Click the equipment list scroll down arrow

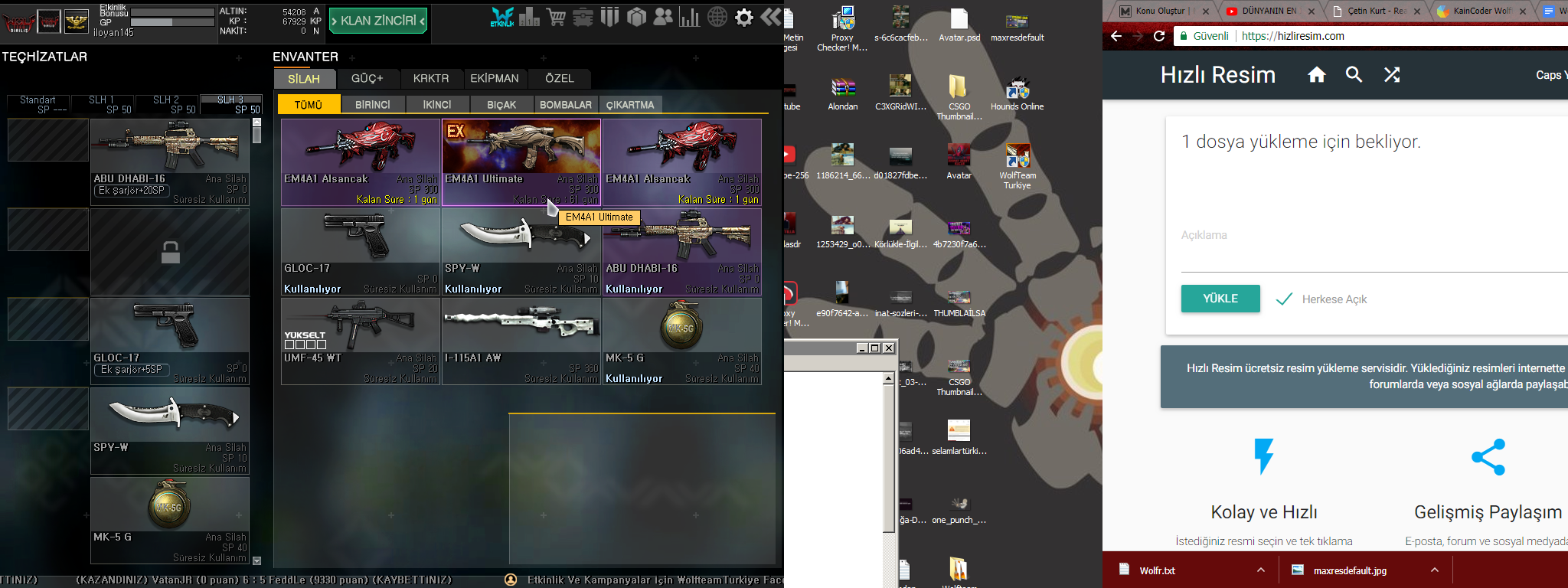(x=257, y=560)
